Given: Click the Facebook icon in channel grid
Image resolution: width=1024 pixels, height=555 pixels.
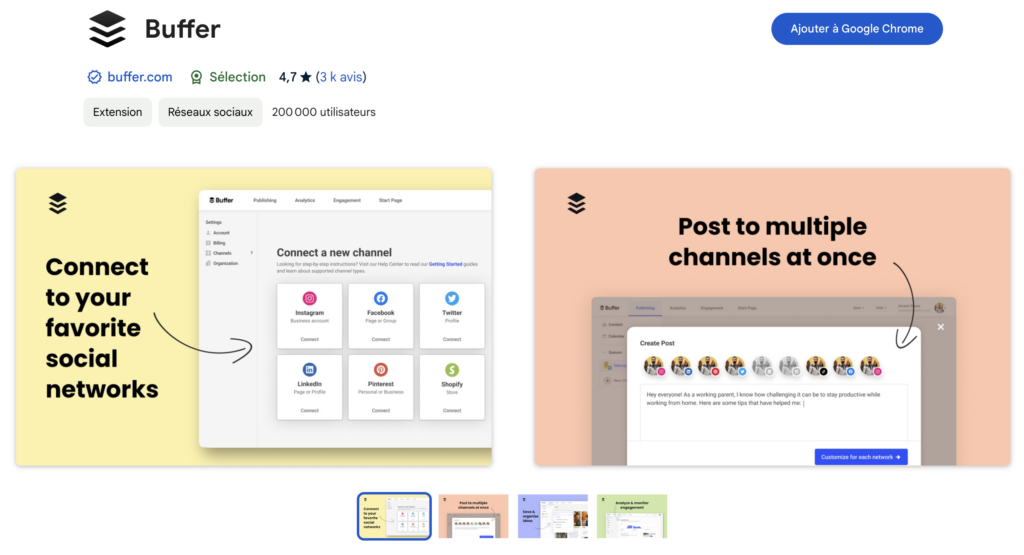Looking at the screenshot, I should (x=381, y=298).
